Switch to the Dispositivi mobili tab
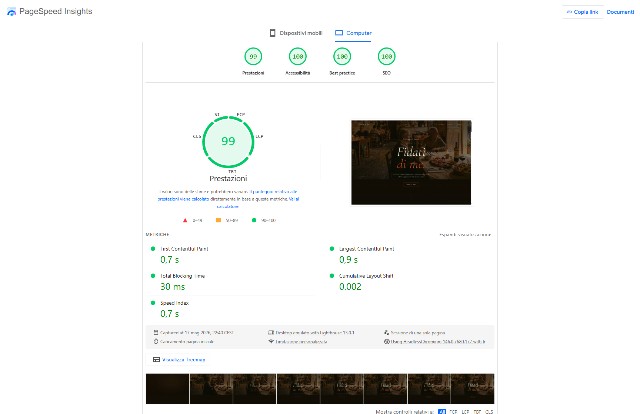This screenshot has height=414, width=640. 296,33
